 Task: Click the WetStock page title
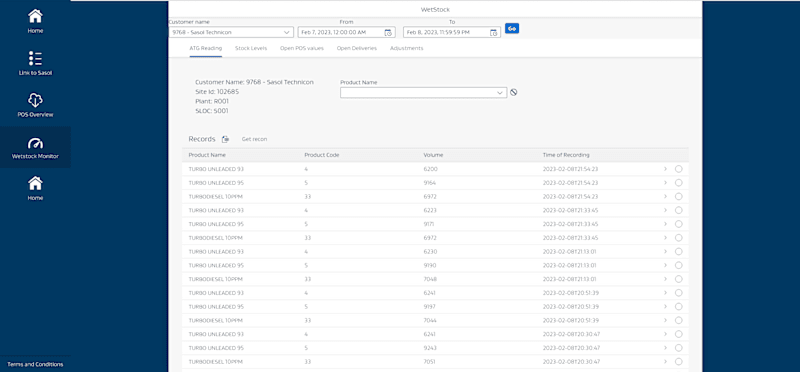pyautogui.click(x=435, y=9)
